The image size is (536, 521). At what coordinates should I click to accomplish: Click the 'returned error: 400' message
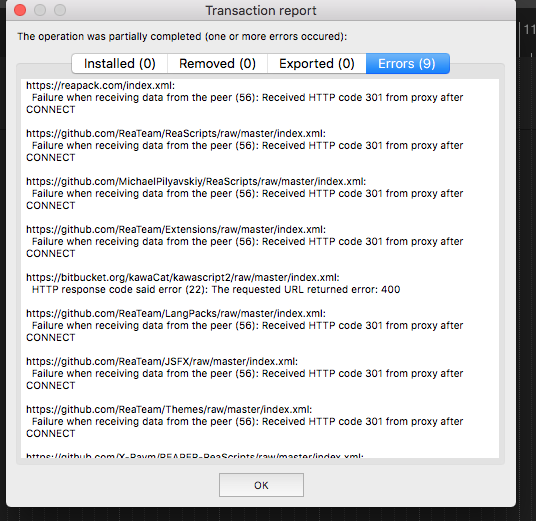point(216,290)
